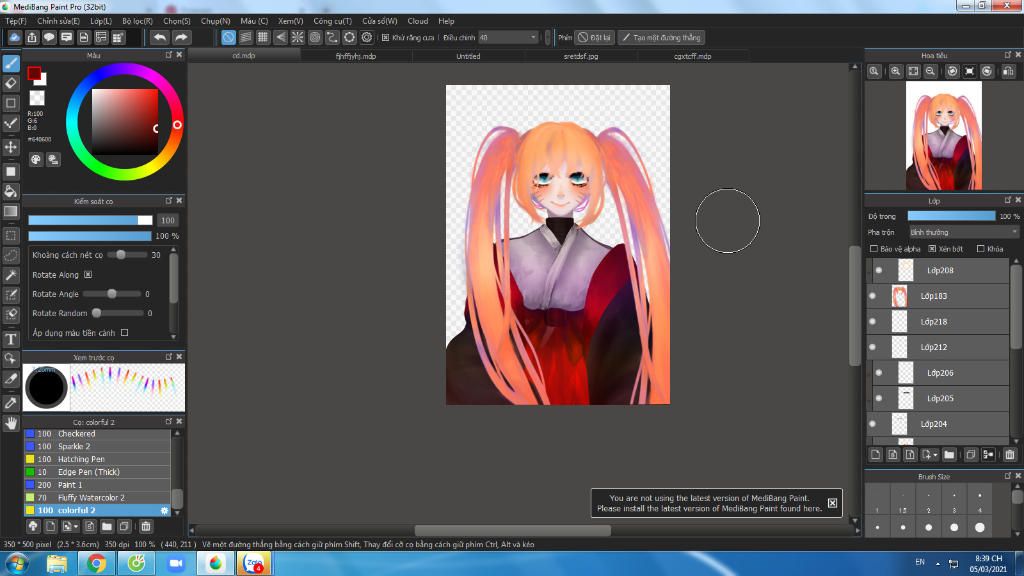1024x576 pixels.
Task: Select the Move tool
Action: pos(11,147)
